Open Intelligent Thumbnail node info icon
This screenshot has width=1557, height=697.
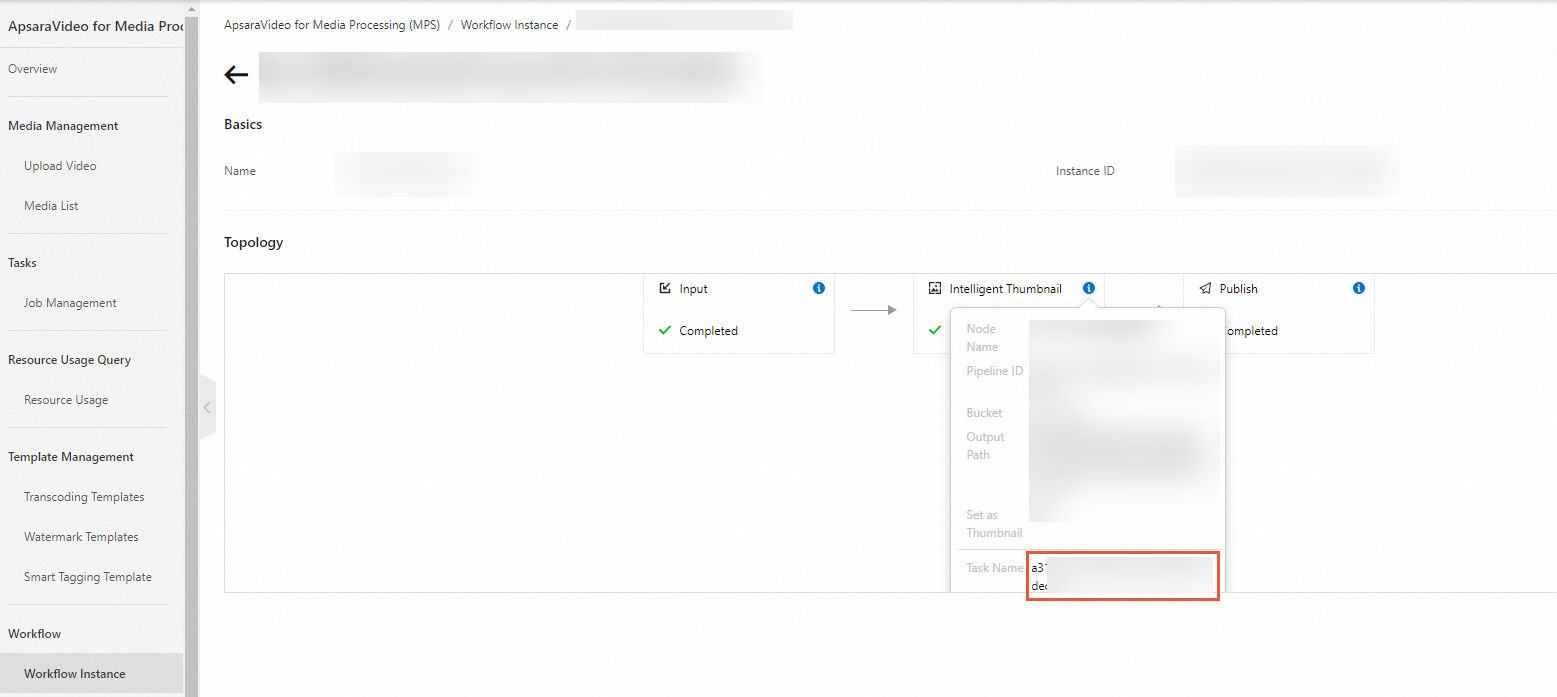pos(1089,288)
